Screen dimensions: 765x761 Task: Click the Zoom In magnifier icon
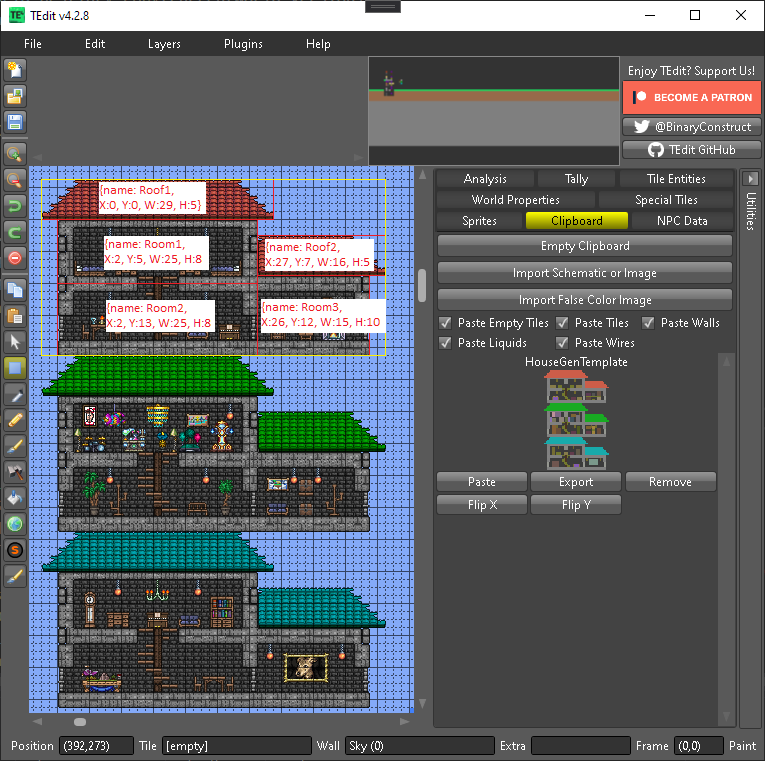(15, 154)
